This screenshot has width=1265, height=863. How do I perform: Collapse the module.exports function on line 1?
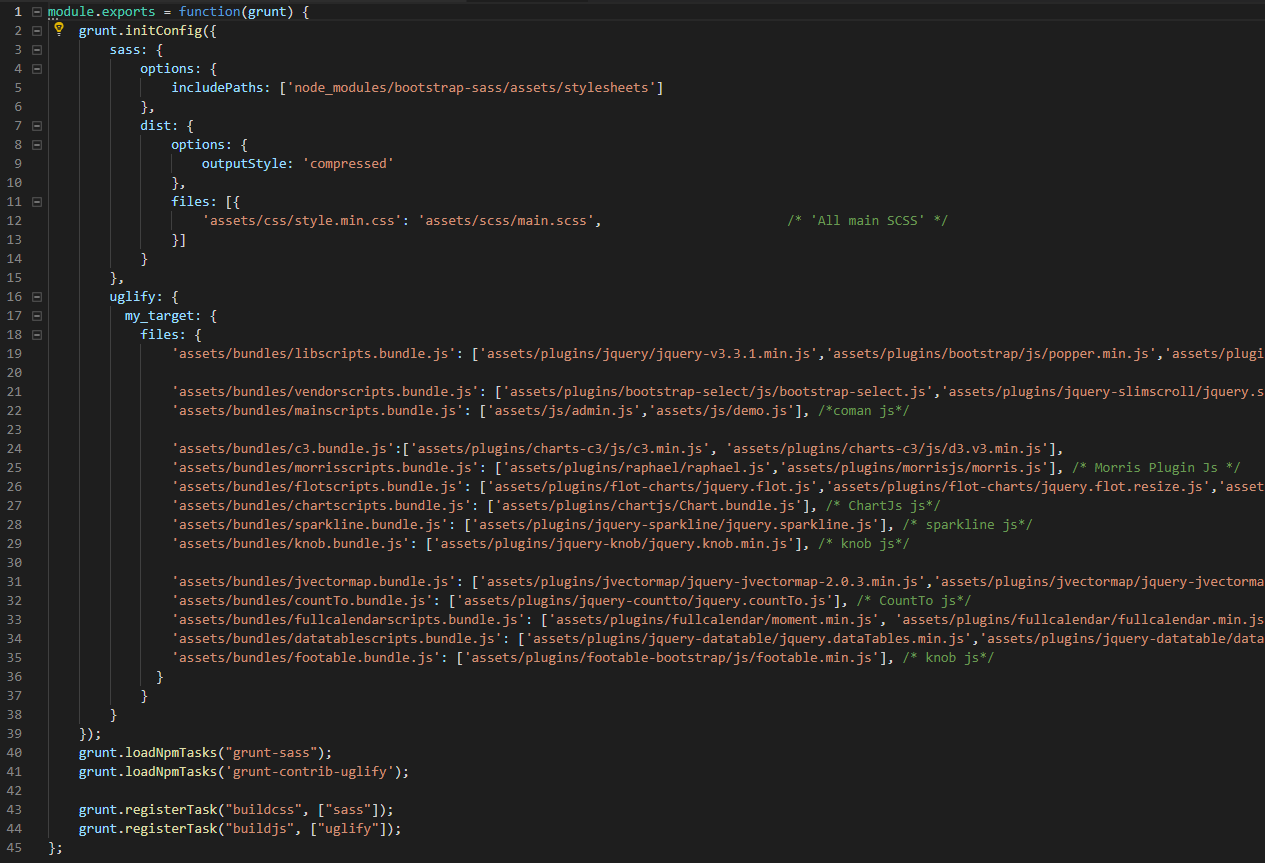point(37,11)
